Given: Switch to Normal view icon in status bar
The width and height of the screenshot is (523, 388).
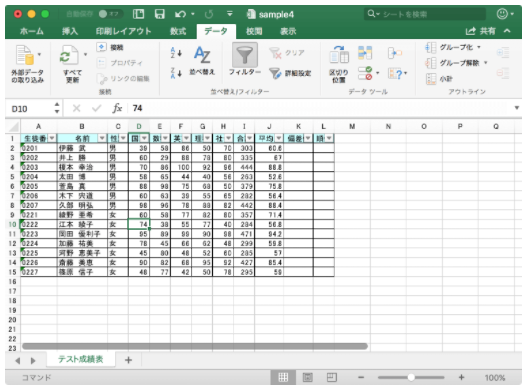Looking at the screenshot, I should [283, 377].
